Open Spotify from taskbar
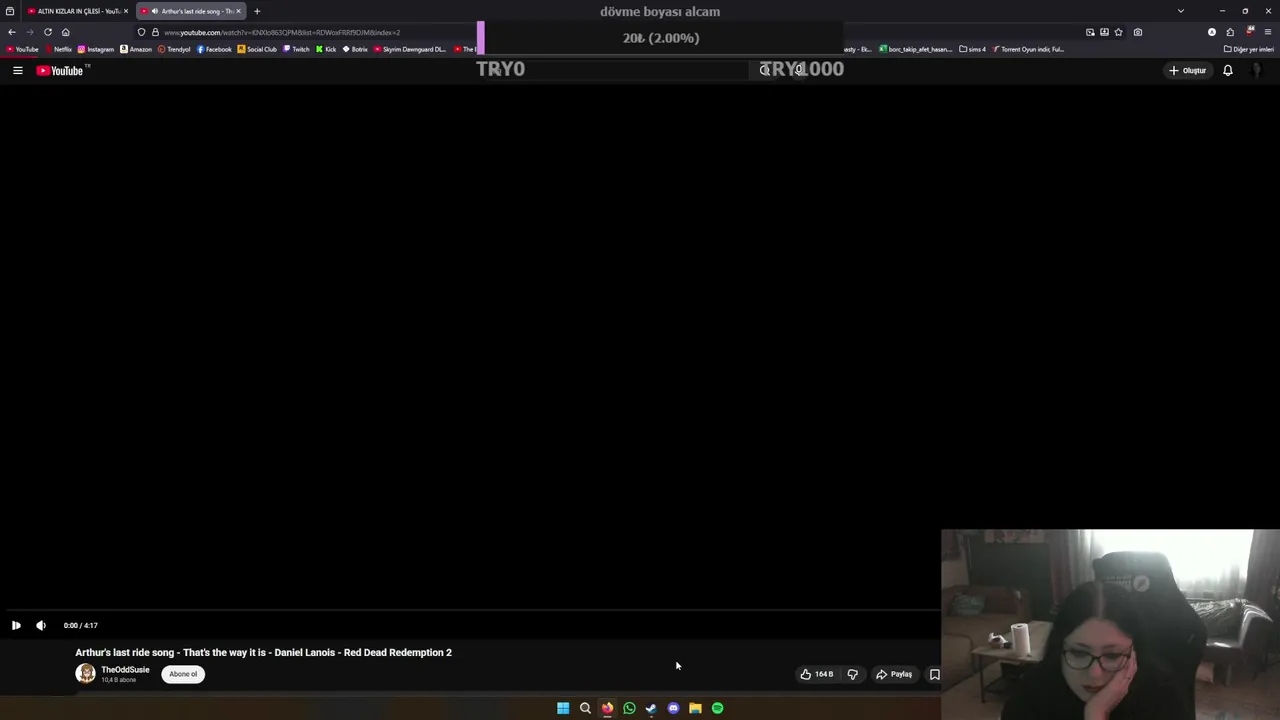This screenshot has height=720, width=1280. point(717,708)
